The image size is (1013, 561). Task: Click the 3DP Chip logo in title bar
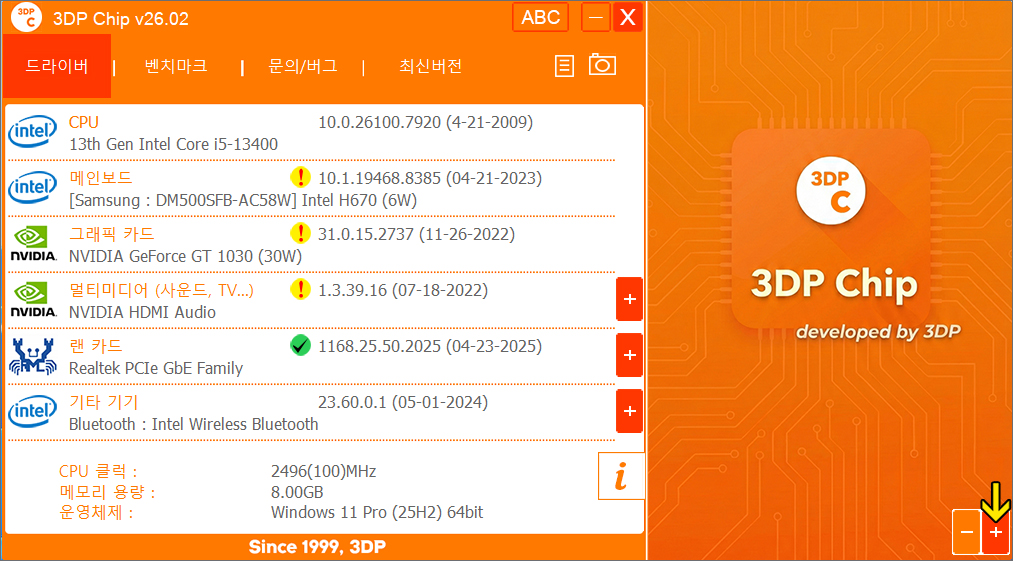pos(29,18)
